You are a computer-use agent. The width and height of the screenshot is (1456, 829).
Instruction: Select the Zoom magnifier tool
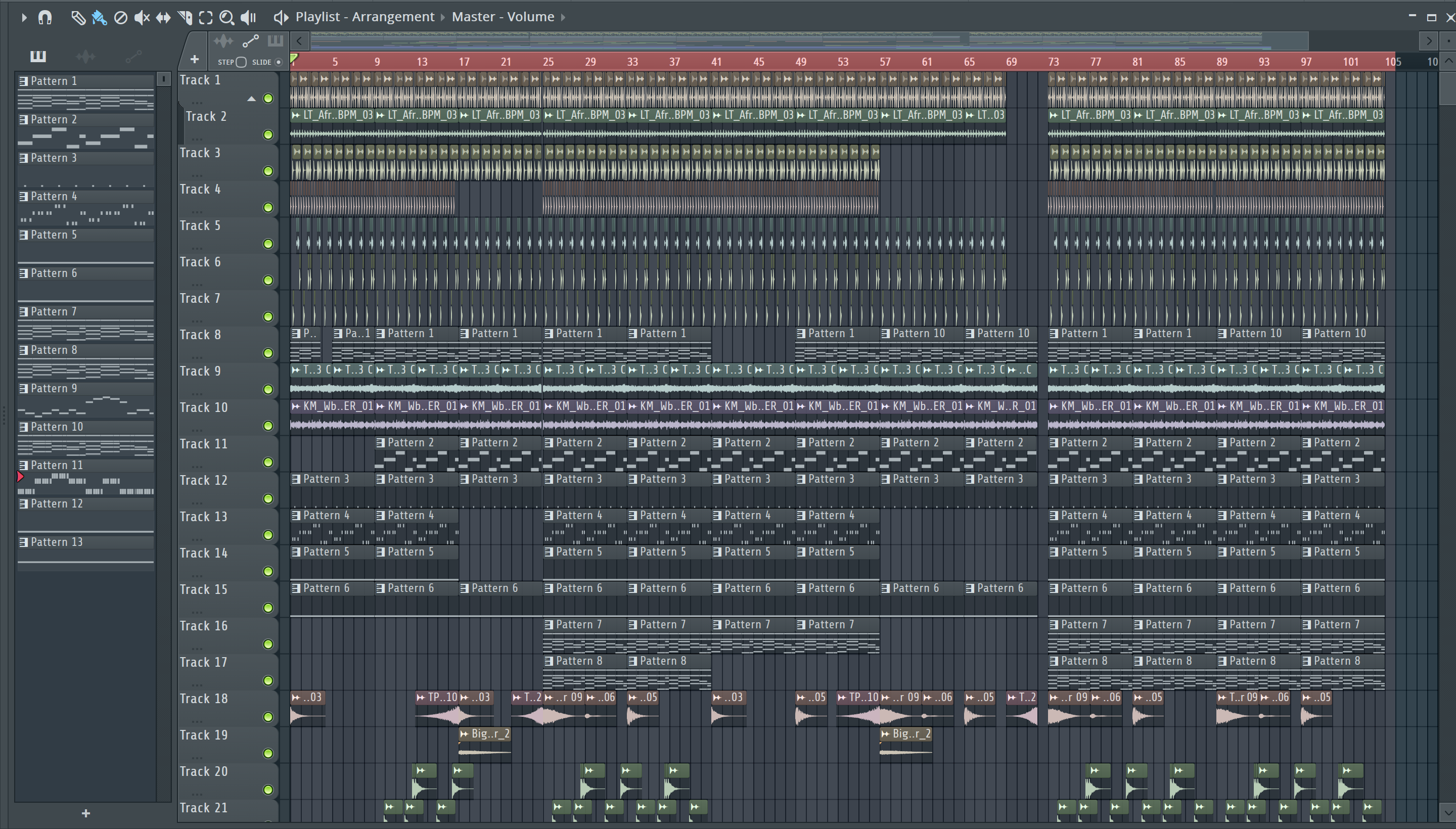(226, 18)
